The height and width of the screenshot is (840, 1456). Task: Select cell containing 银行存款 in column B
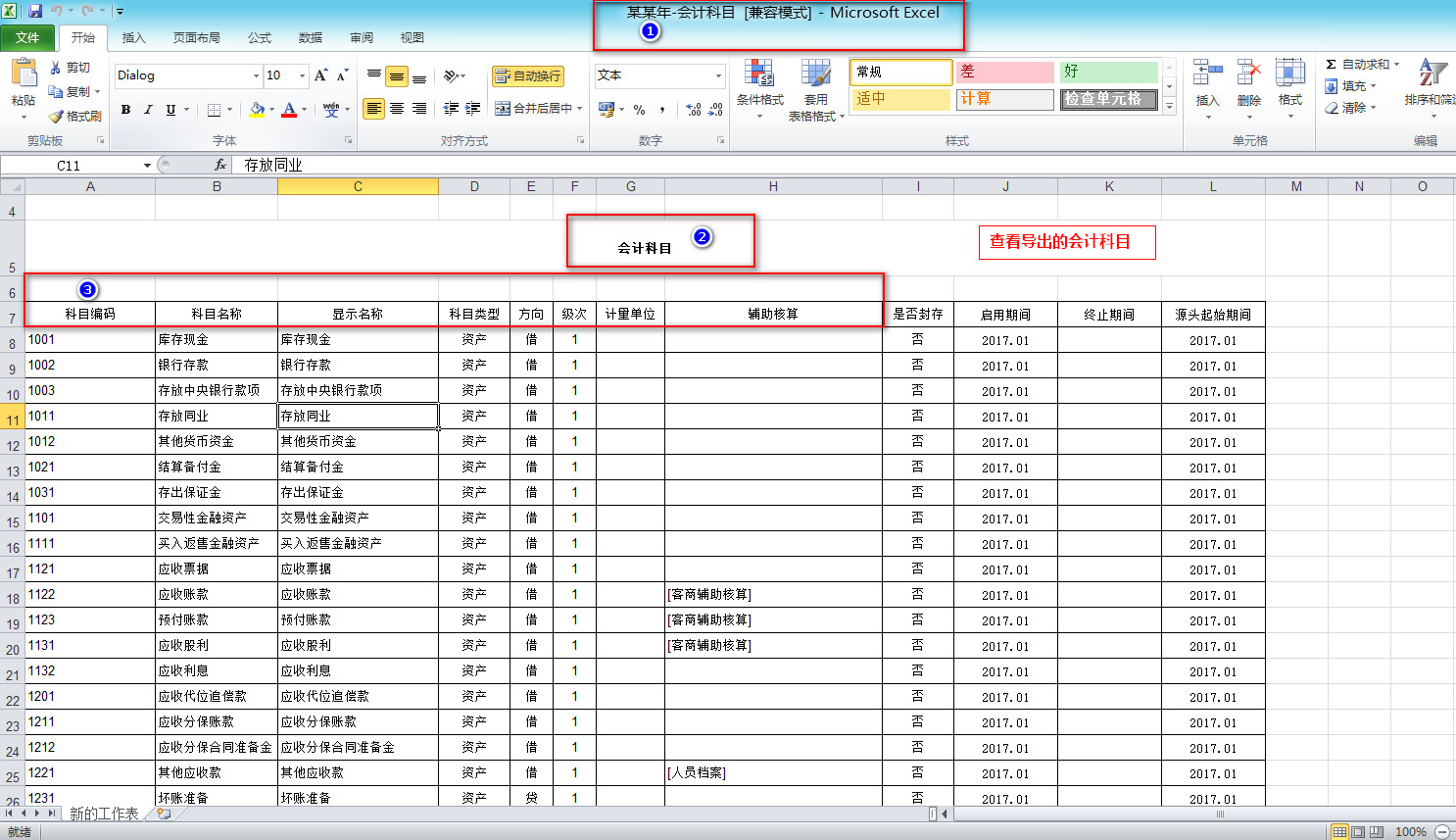click(216, 365)
